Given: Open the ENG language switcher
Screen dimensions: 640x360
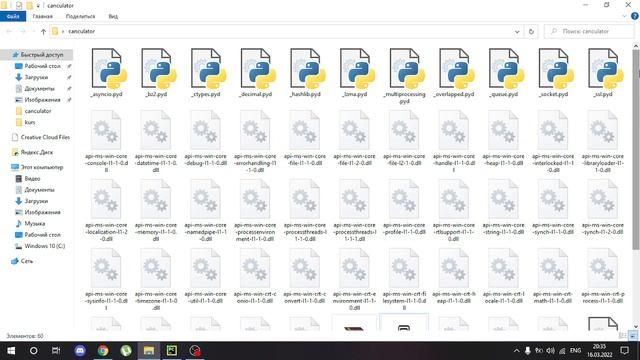Looking at the screenshot, I should pos(576,351).
